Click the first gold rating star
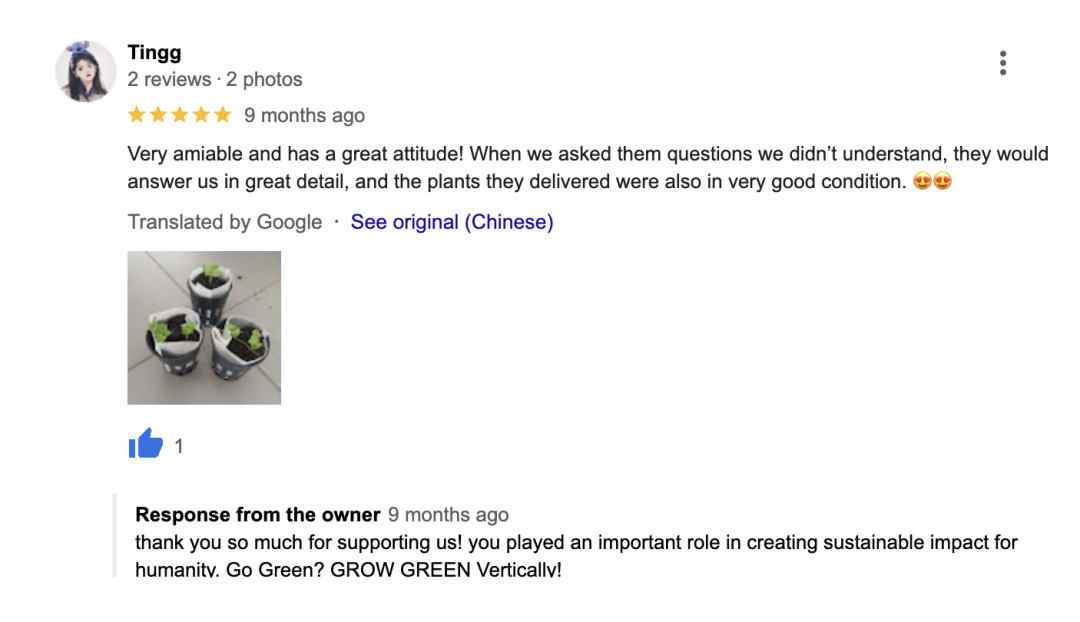The height and width of the screenshot is (622, 1080). pyautogui.click(x=137, y=115)
